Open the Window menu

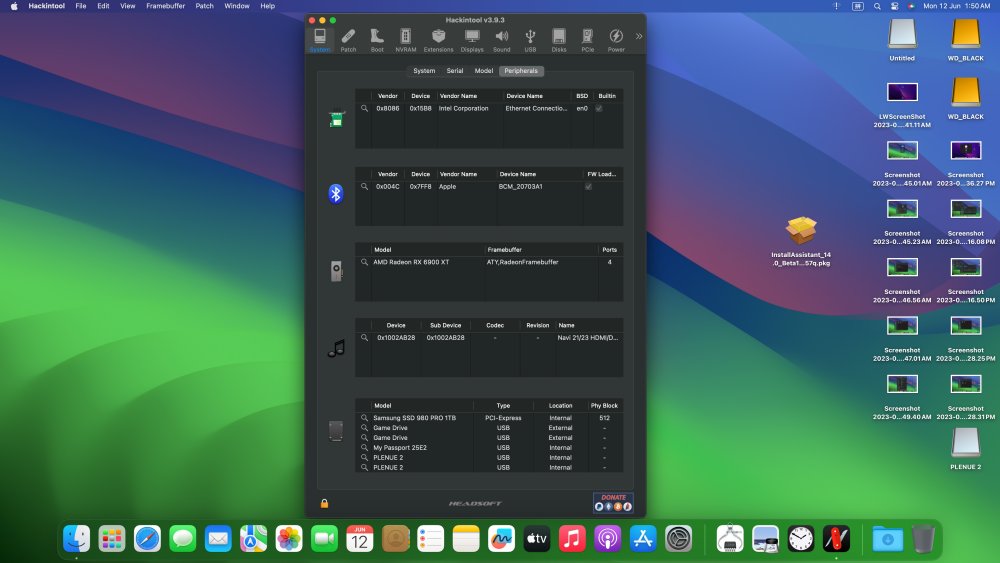237,6
